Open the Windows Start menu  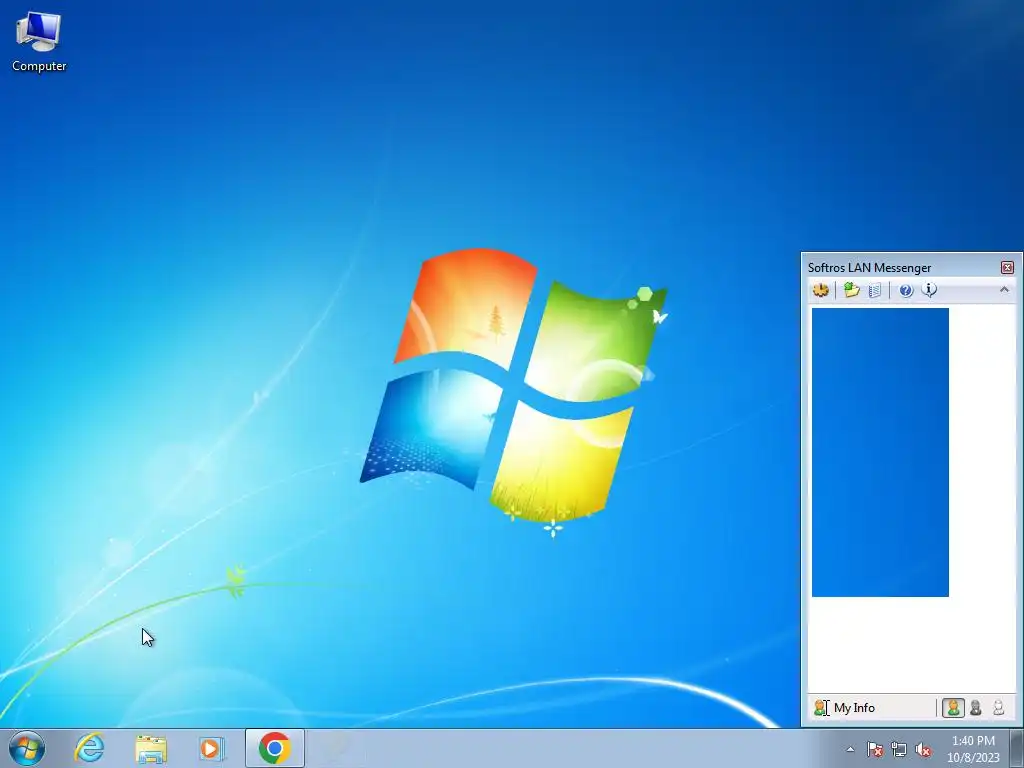point(27,748)
